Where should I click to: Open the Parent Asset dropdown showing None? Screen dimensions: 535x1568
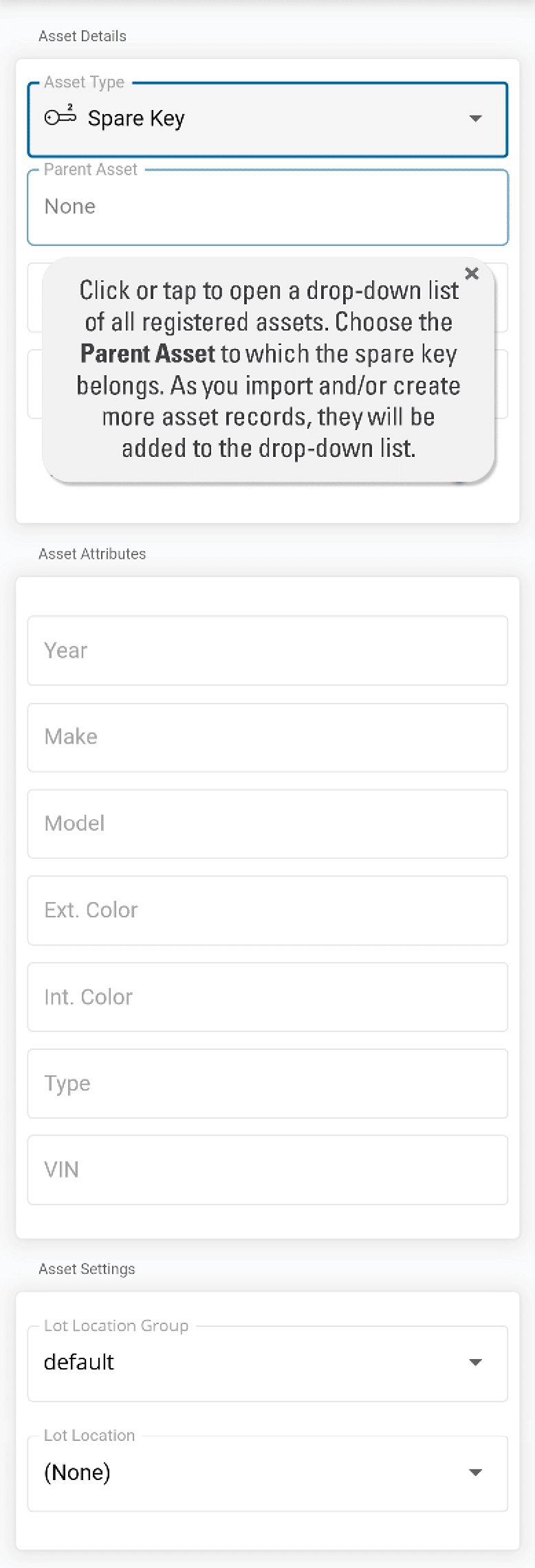pos(267,207)
